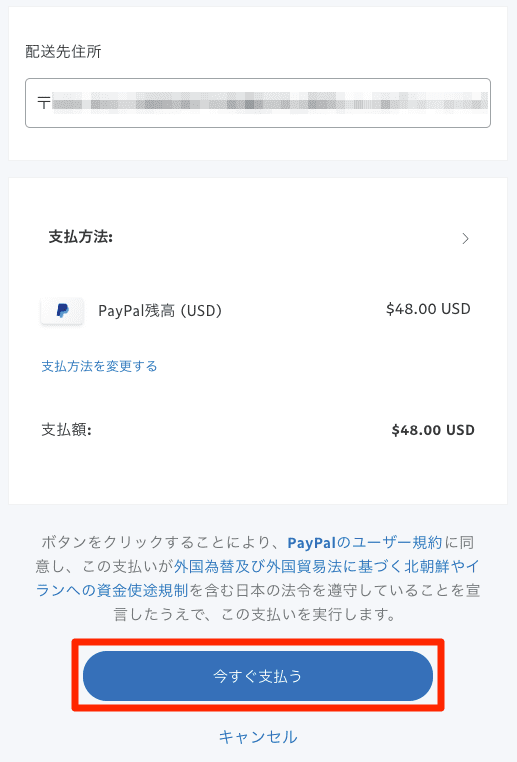The height and width of the screenshot is (762, 517).
Task: Open the 支払方法を変更する link
Action: coord(99,366)
